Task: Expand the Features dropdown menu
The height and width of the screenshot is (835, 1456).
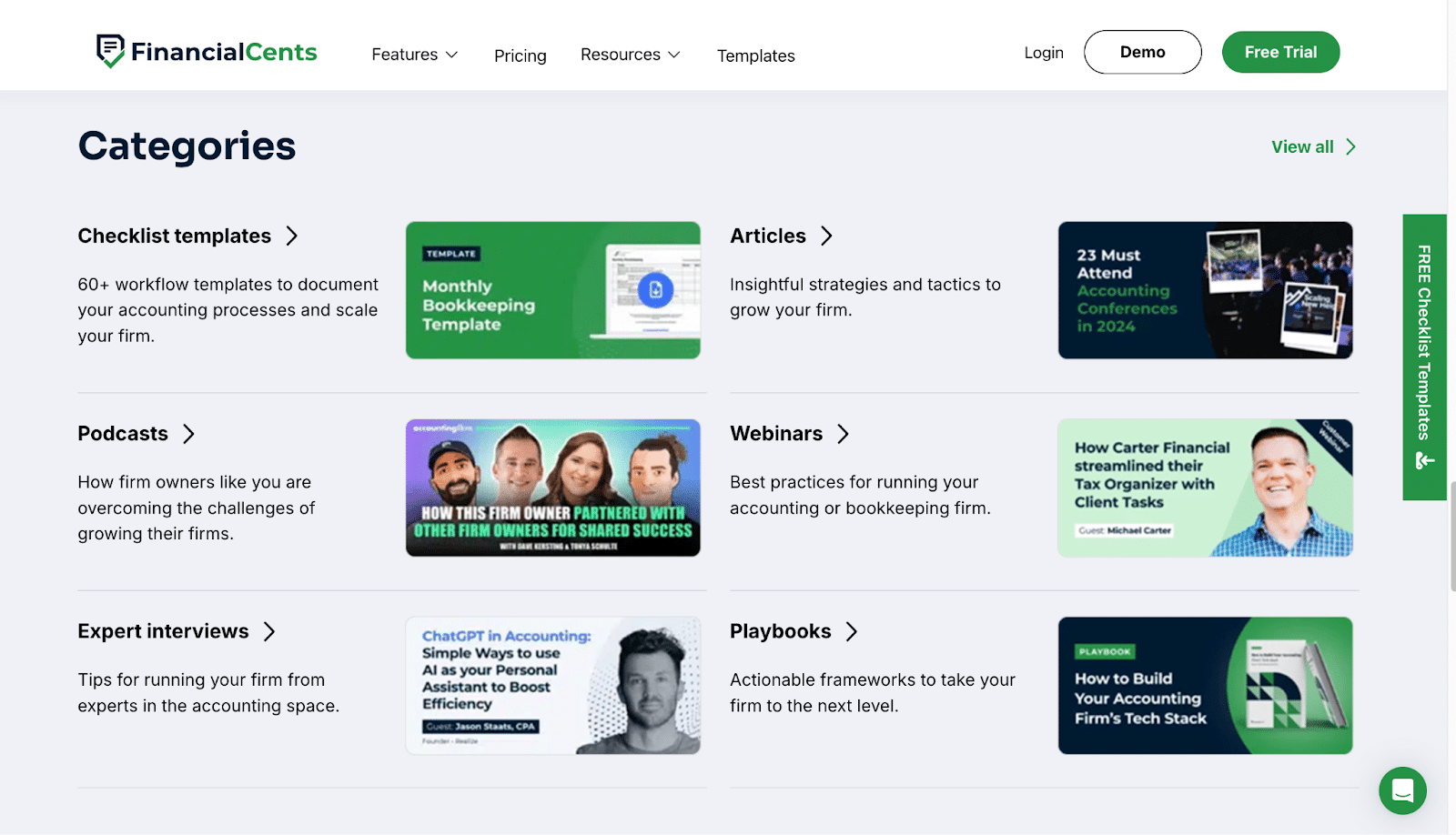Action: pos(414,55)
